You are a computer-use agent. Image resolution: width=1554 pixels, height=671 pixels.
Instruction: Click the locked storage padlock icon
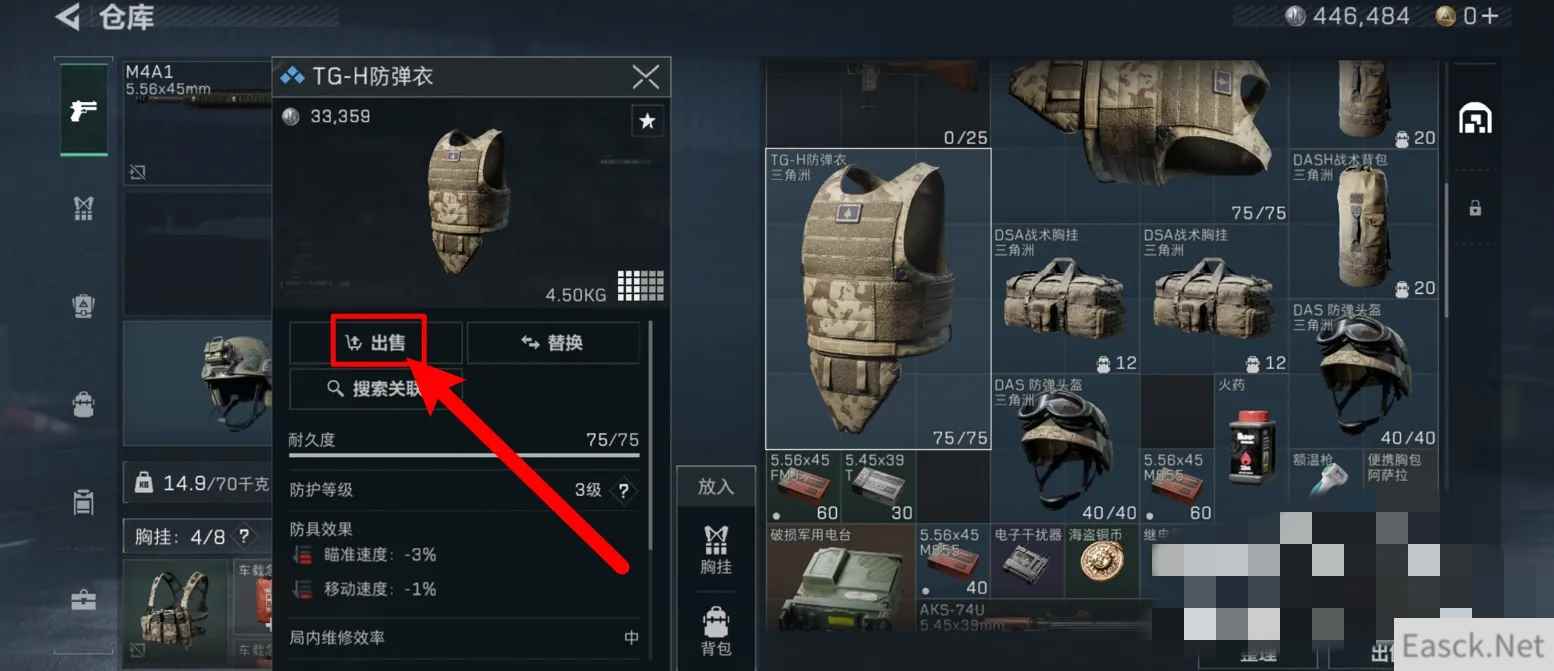(1475, 208)
